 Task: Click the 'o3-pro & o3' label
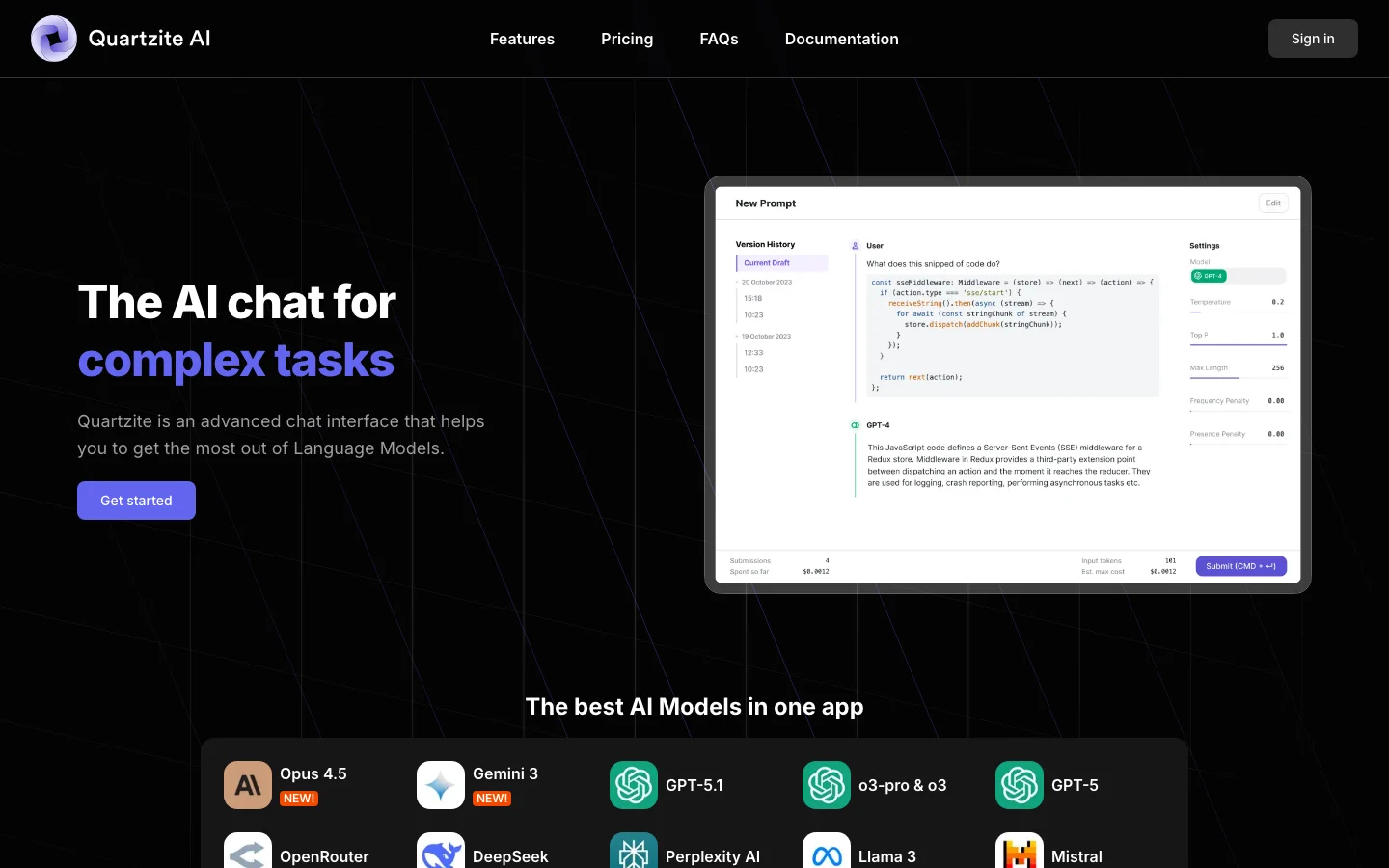pos(903,785)
